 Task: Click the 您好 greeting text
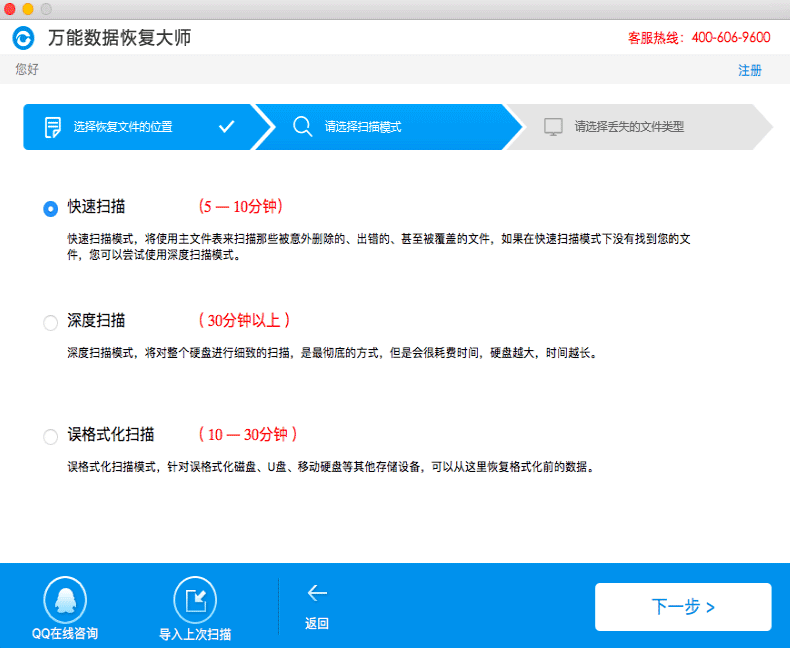[27, 69]
